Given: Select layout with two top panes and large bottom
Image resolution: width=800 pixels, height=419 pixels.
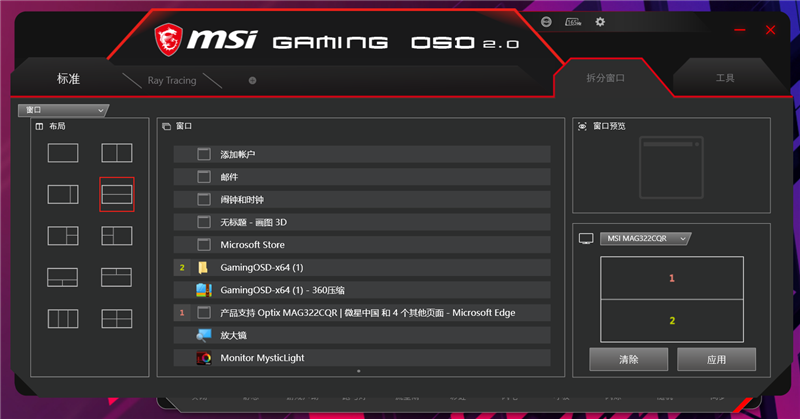Looking at the screenshot, I should click(117, 277).
